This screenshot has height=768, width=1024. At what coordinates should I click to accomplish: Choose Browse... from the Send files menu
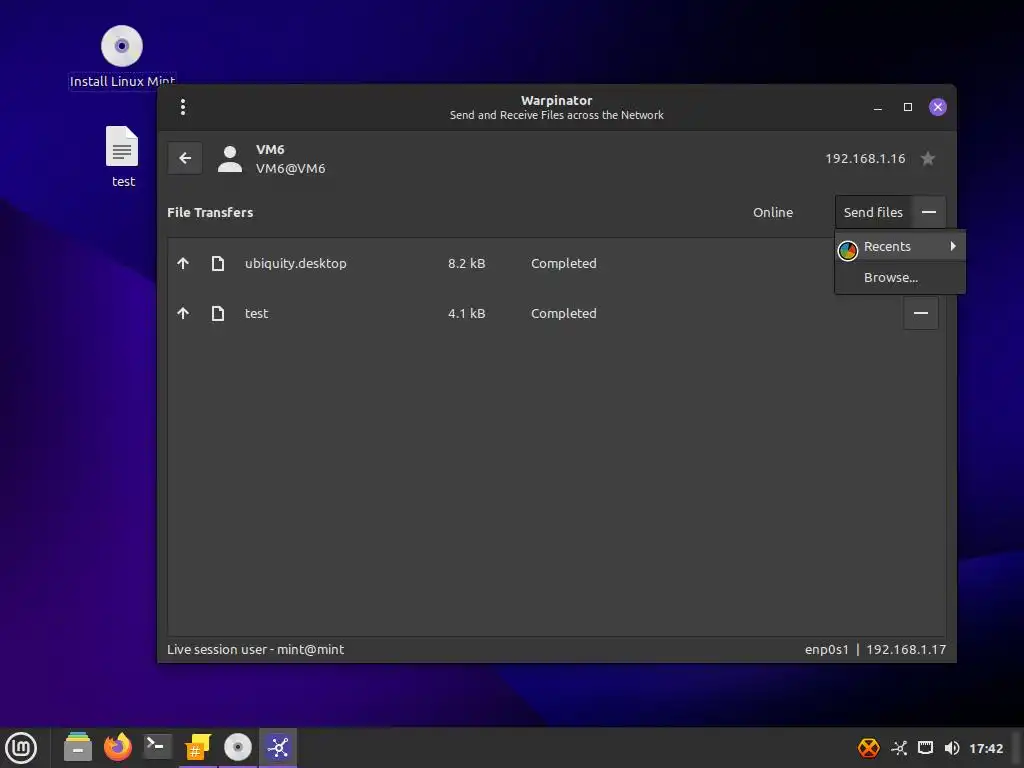coord(900,278)
